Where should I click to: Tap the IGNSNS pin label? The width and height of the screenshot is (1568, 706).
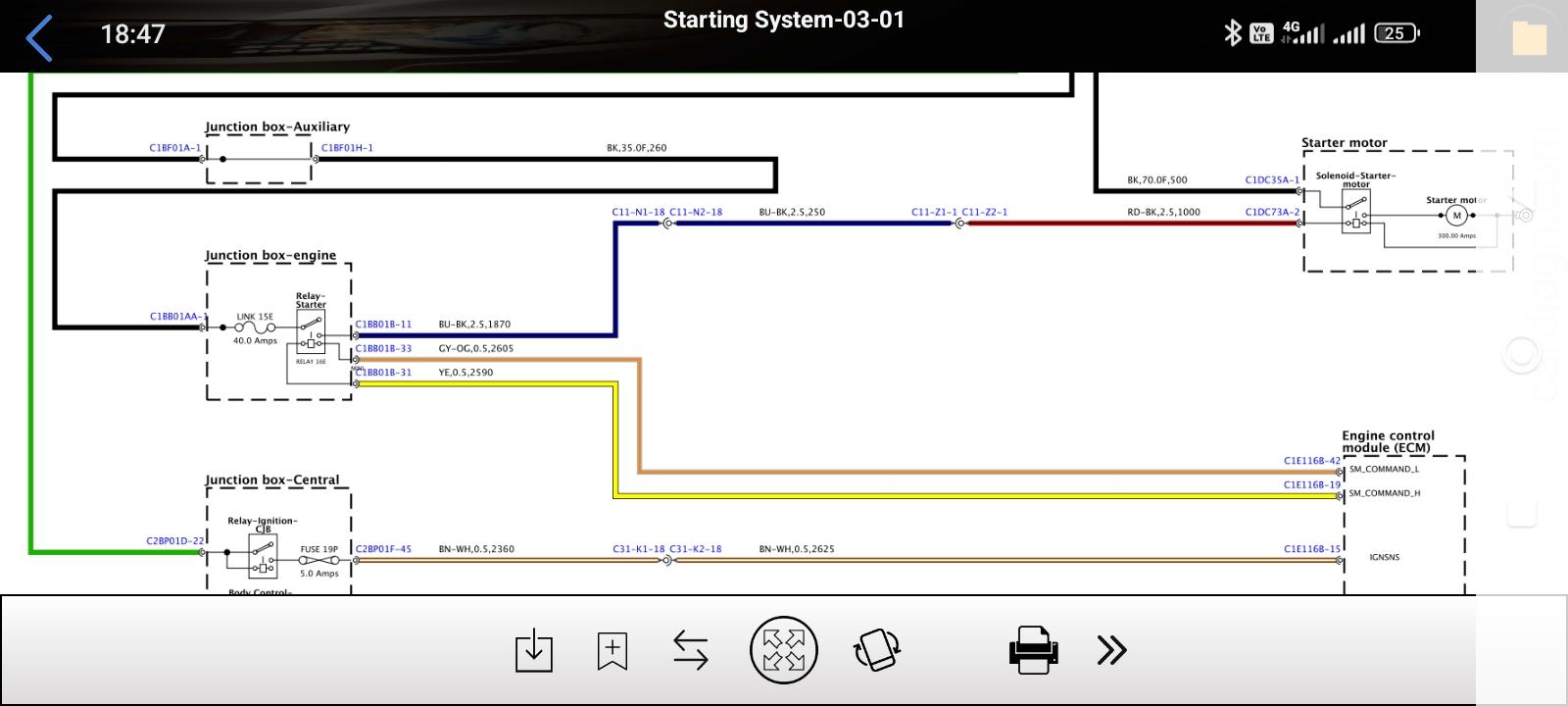(1385, 558)
